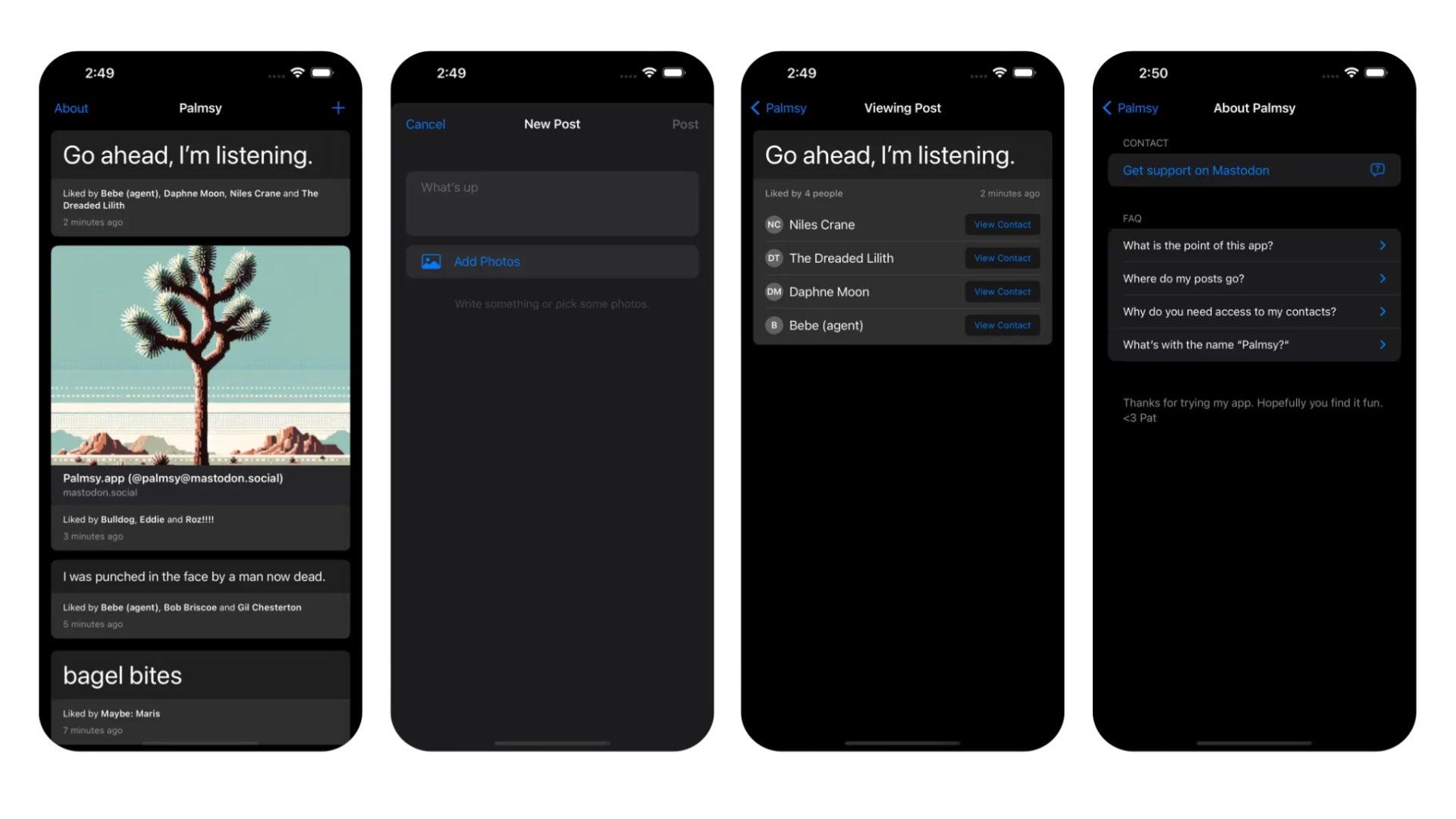
Task: Tap the message bubble support icon
Action: click(1378, 170)
